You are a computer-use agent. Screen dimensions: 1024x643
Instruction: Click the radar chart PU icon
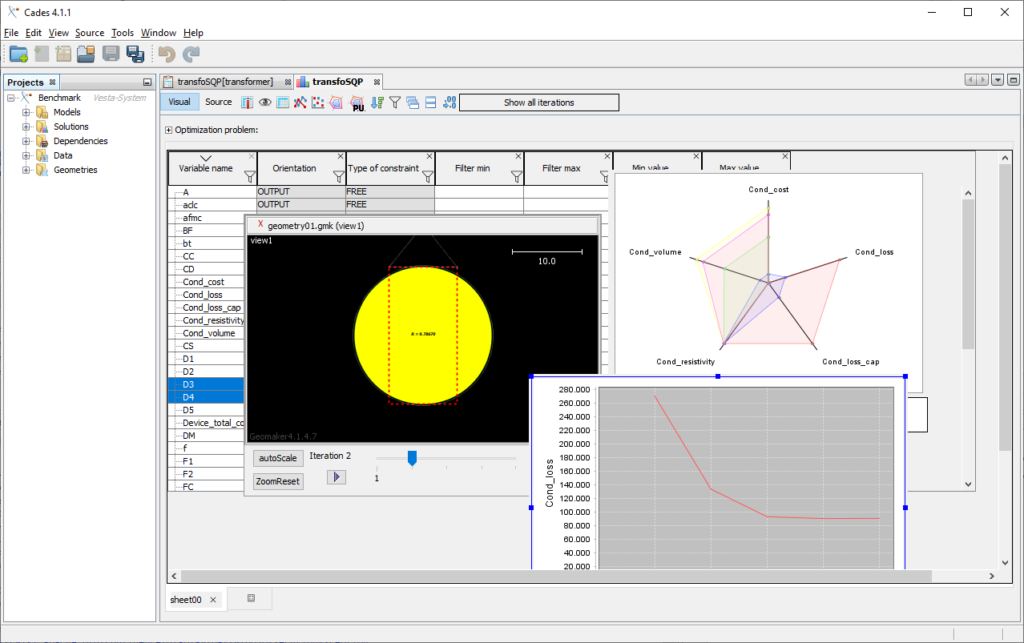coord(357,103)
